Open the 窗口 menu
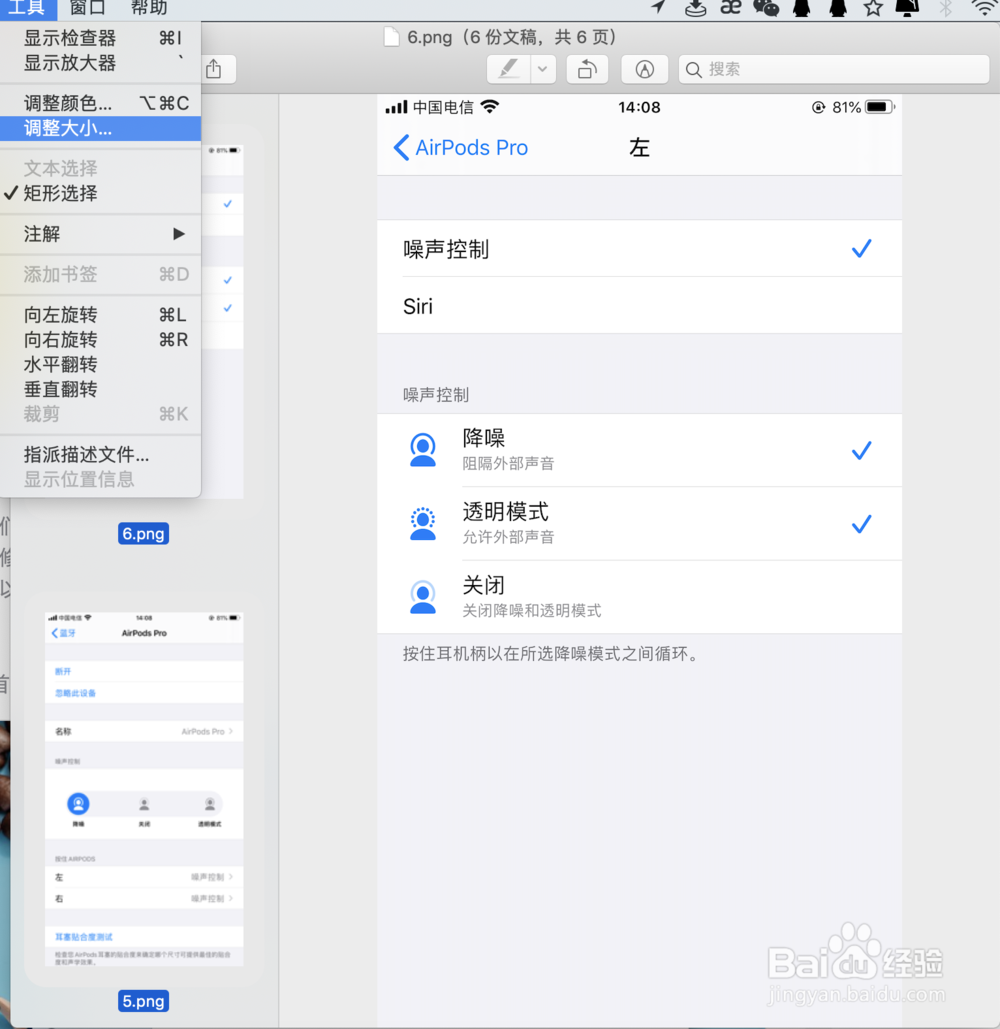The width and height of the screenshot is (1000, 1029). 87,8
